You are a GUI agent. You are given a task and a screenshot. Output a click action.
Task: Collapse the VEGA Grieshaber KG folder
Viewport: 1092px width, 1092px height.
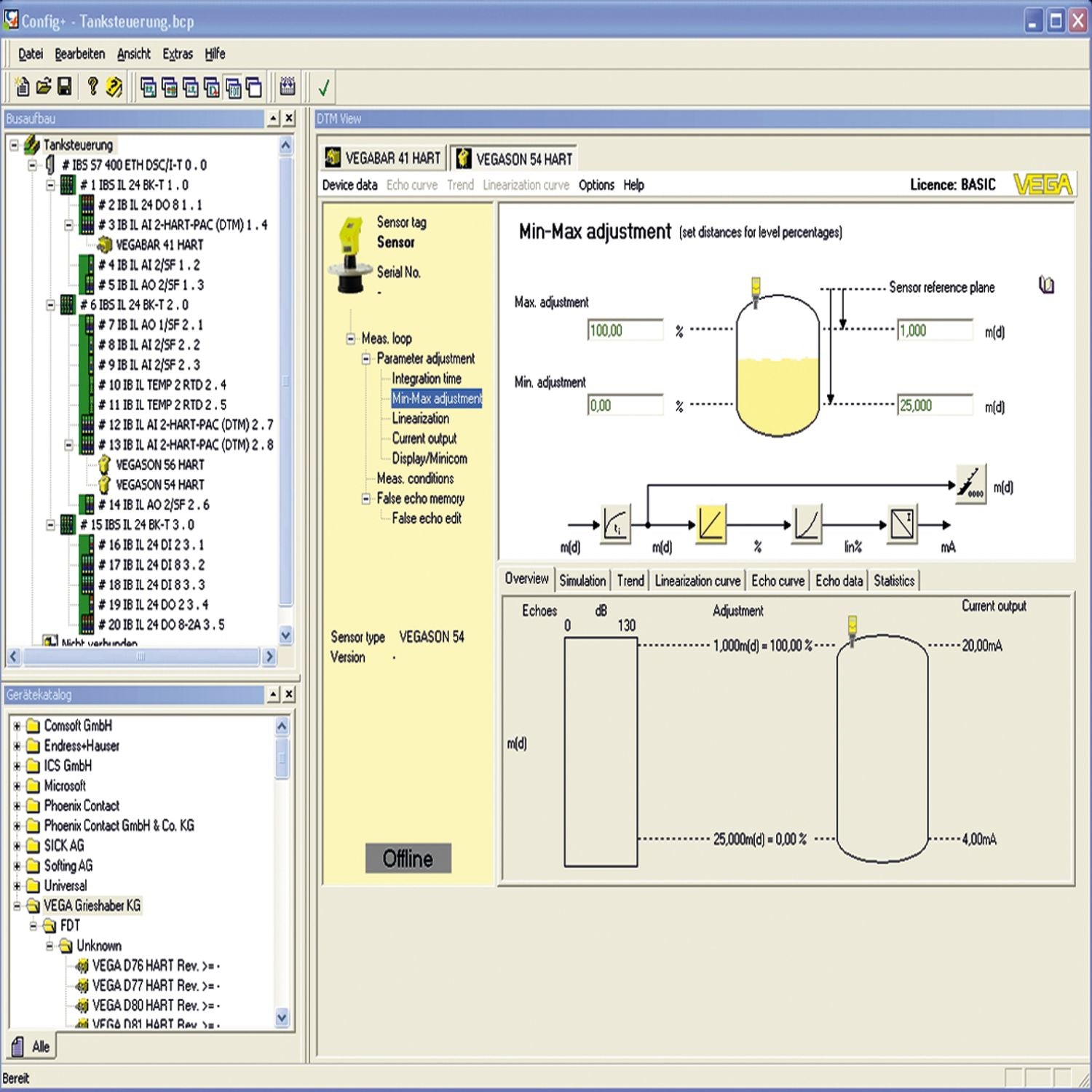click(x=17, y=906)
